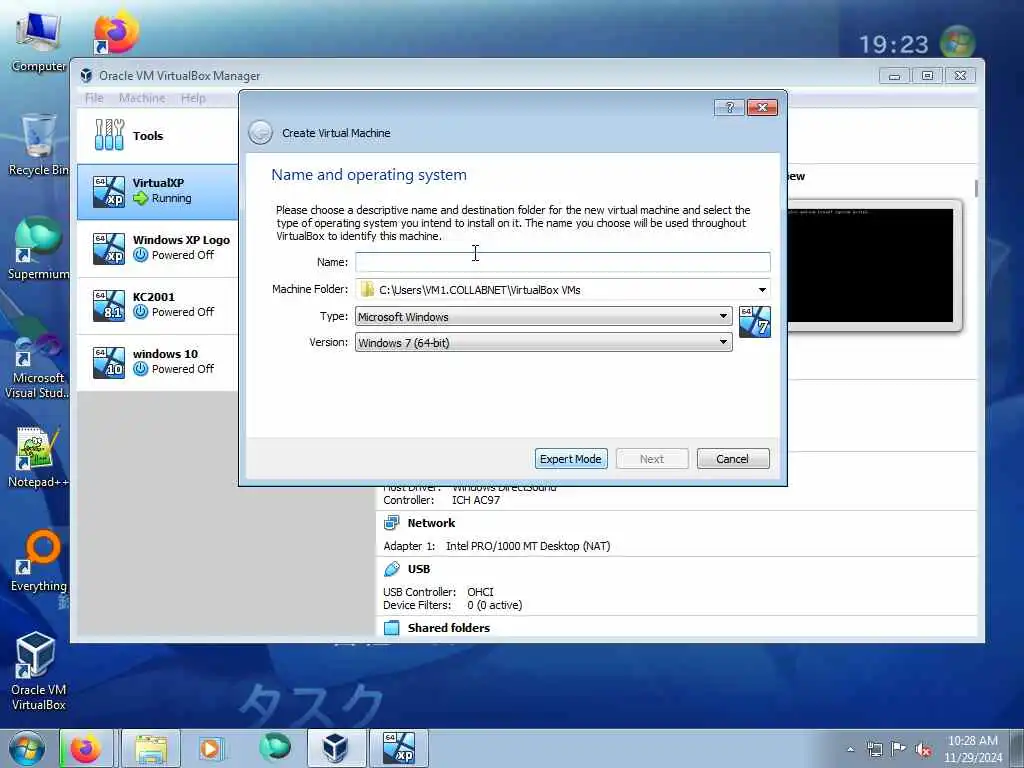The width and height of the screenshot is (1024, 768).
Task: Minimize the VirtualBox Manager window
Action: pos(895,76)
